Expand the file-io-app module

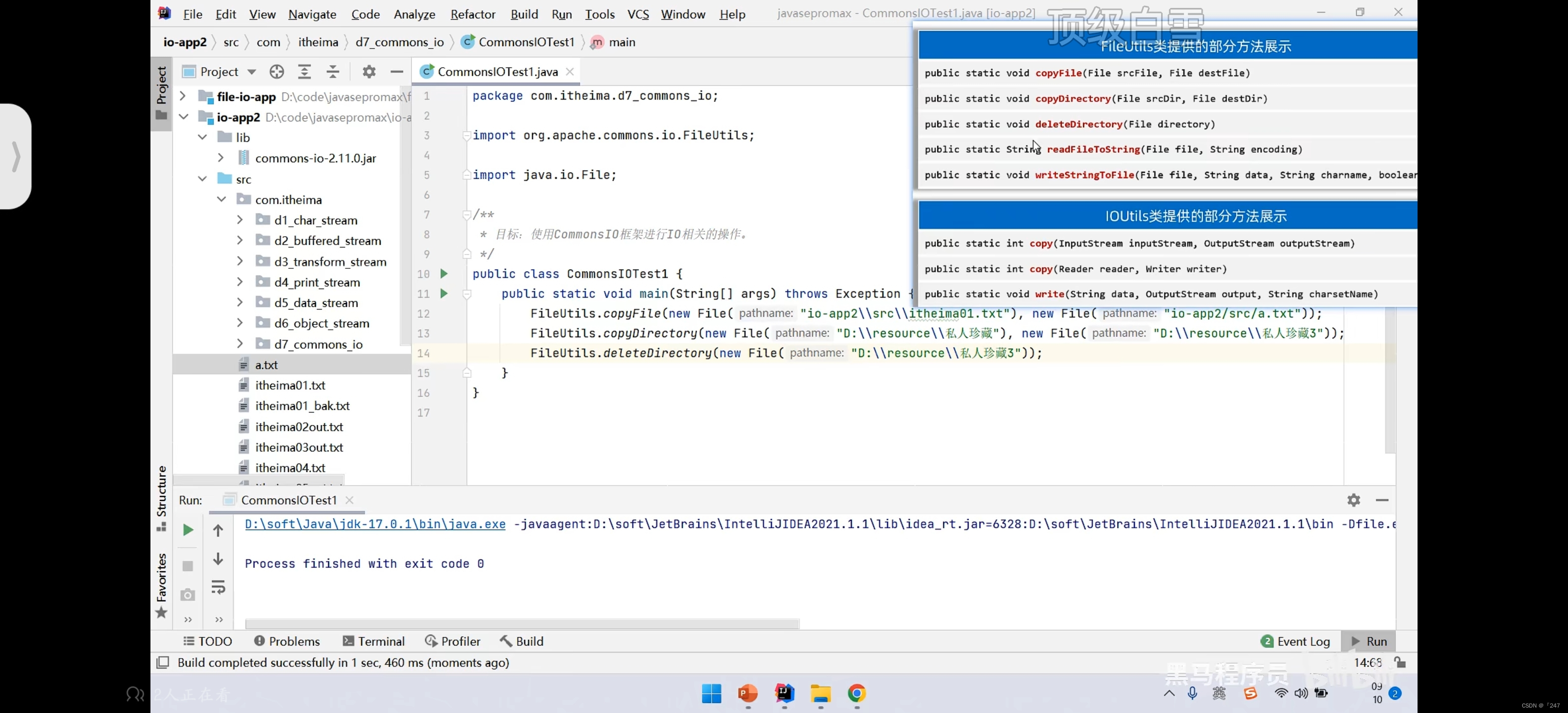(183, 96)
